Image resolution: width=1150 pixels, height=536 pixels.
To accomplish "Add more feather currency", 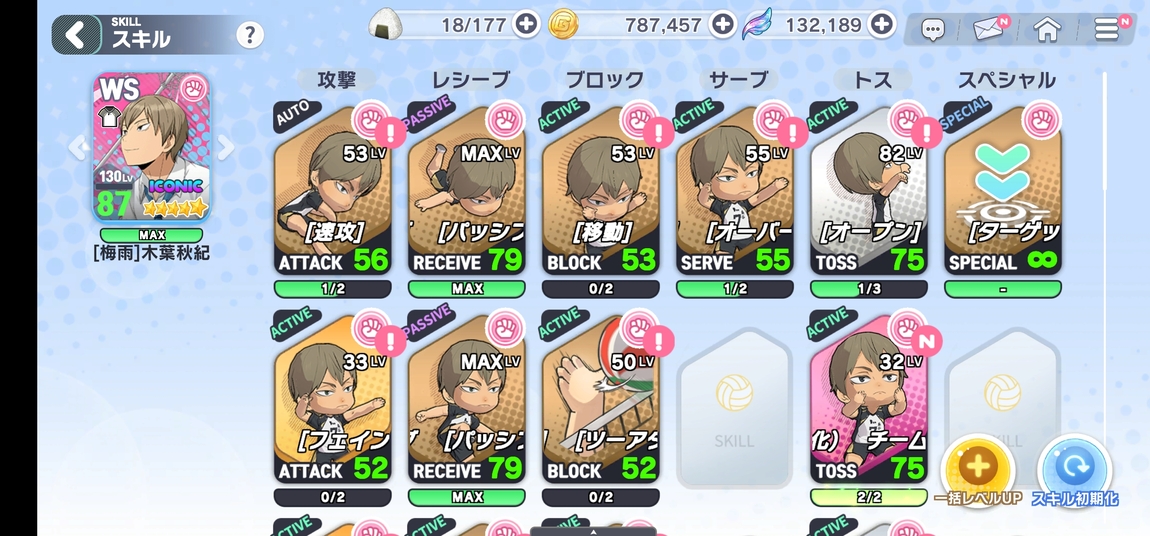I will pyautogui.click(x=882, y=25).
